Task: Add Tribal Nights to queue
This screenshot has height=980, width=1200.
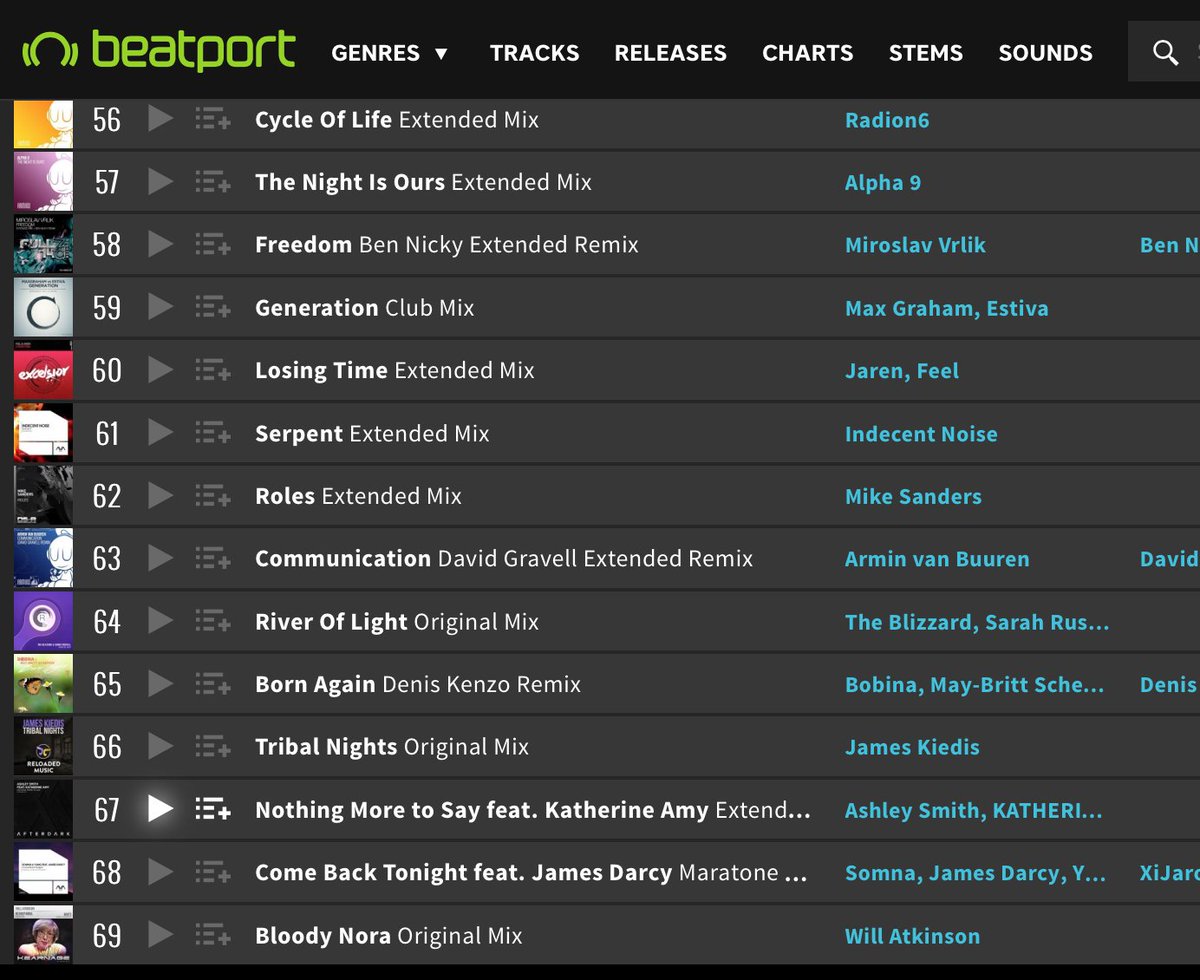Action: pyautogui.click(x=213, y=747)
